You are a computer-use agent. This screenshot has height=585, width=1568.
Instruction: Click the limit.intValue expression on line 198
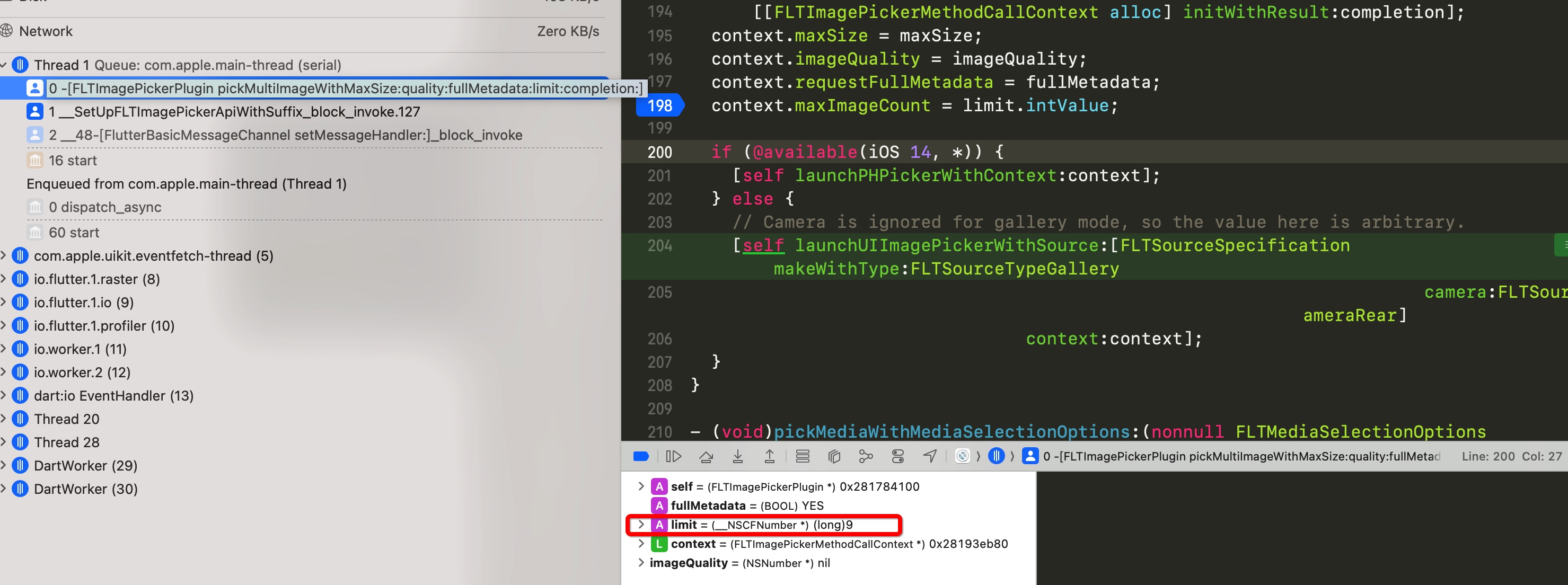(1035, 105)
